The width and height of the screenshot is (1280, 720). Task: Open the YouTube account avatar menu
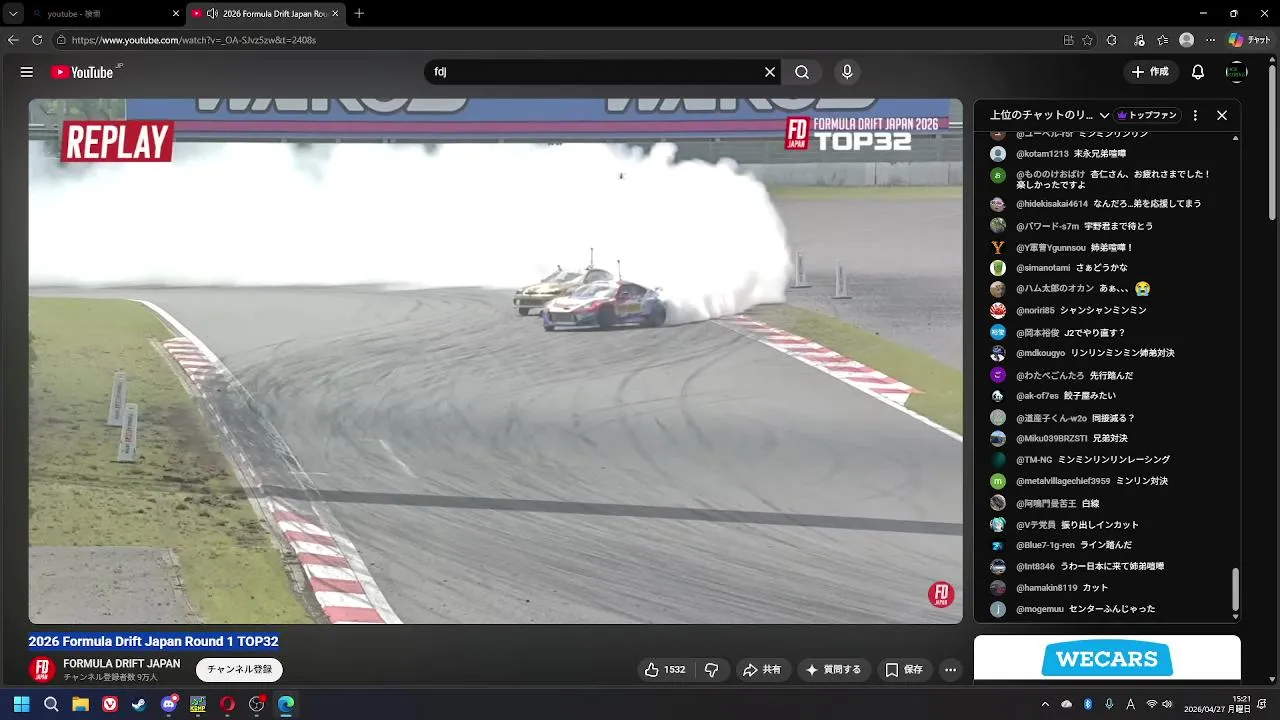[1237, 72]
